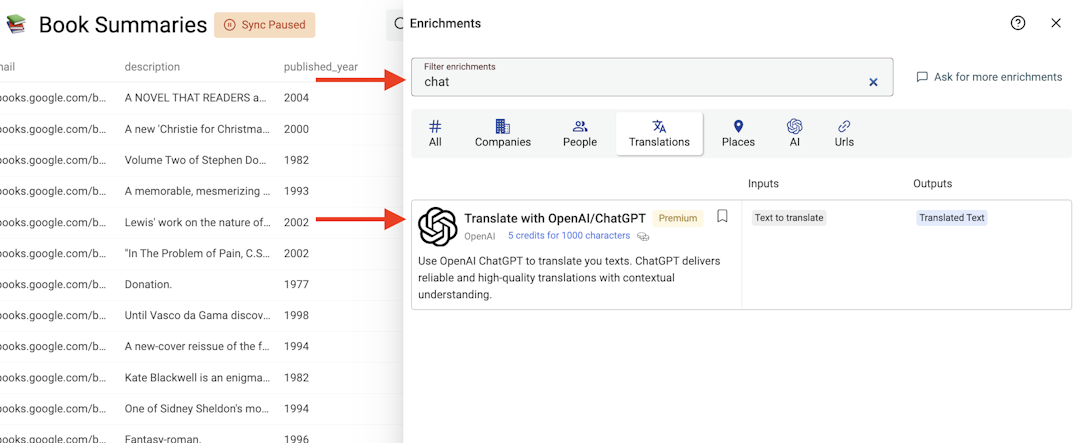The height and width of the screenshot is (443, 1080).
Task: Show the Urls enrichments tab
Action: pos(844,134)
